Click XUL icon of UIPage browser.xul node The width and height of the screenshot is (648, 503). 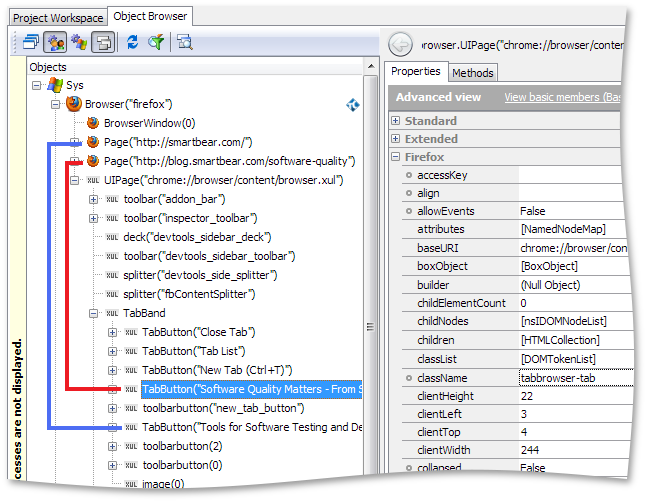[x=93, y=180]
